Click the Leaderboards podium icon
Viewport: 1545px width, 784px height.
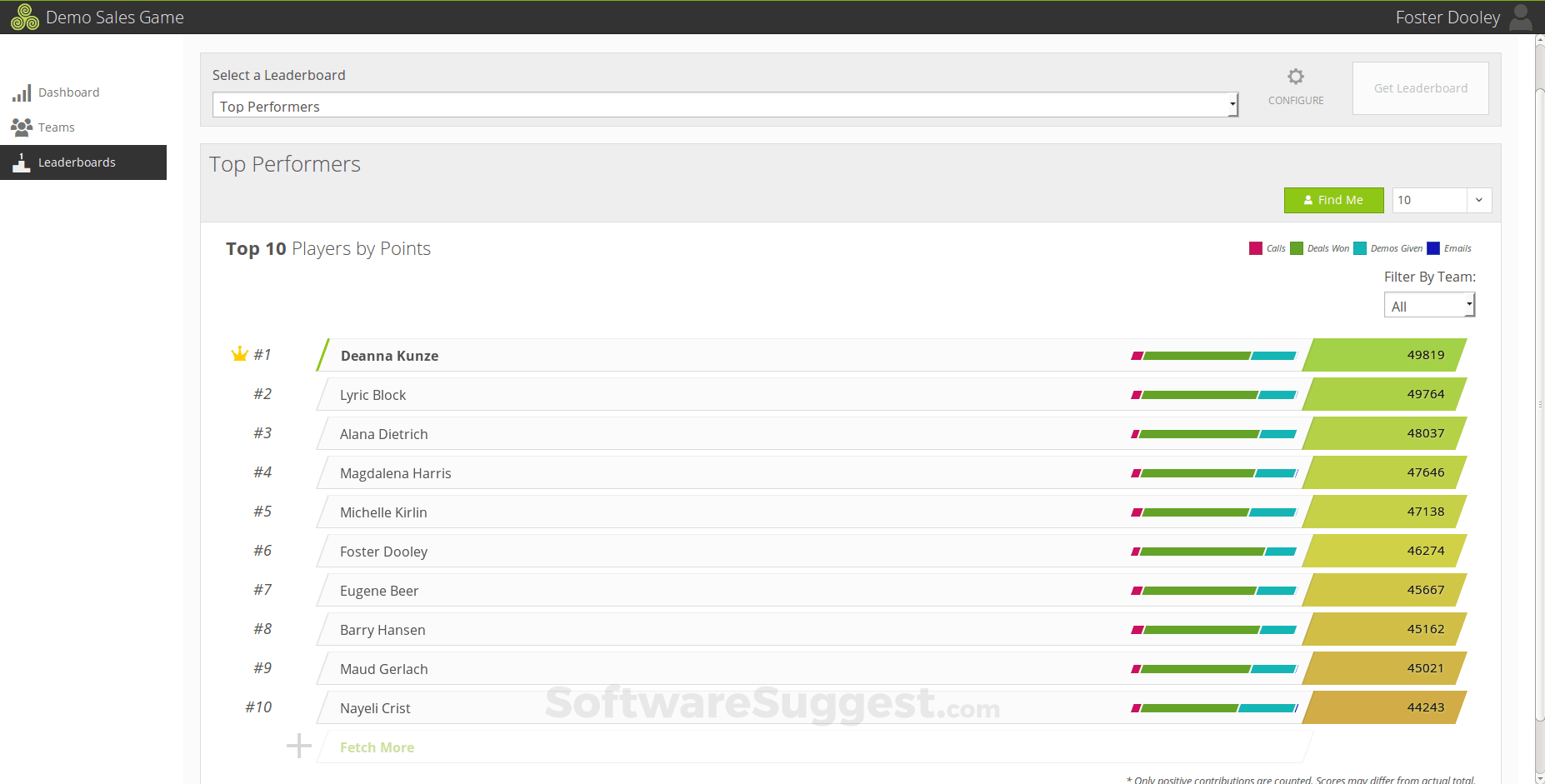point(22,162)
